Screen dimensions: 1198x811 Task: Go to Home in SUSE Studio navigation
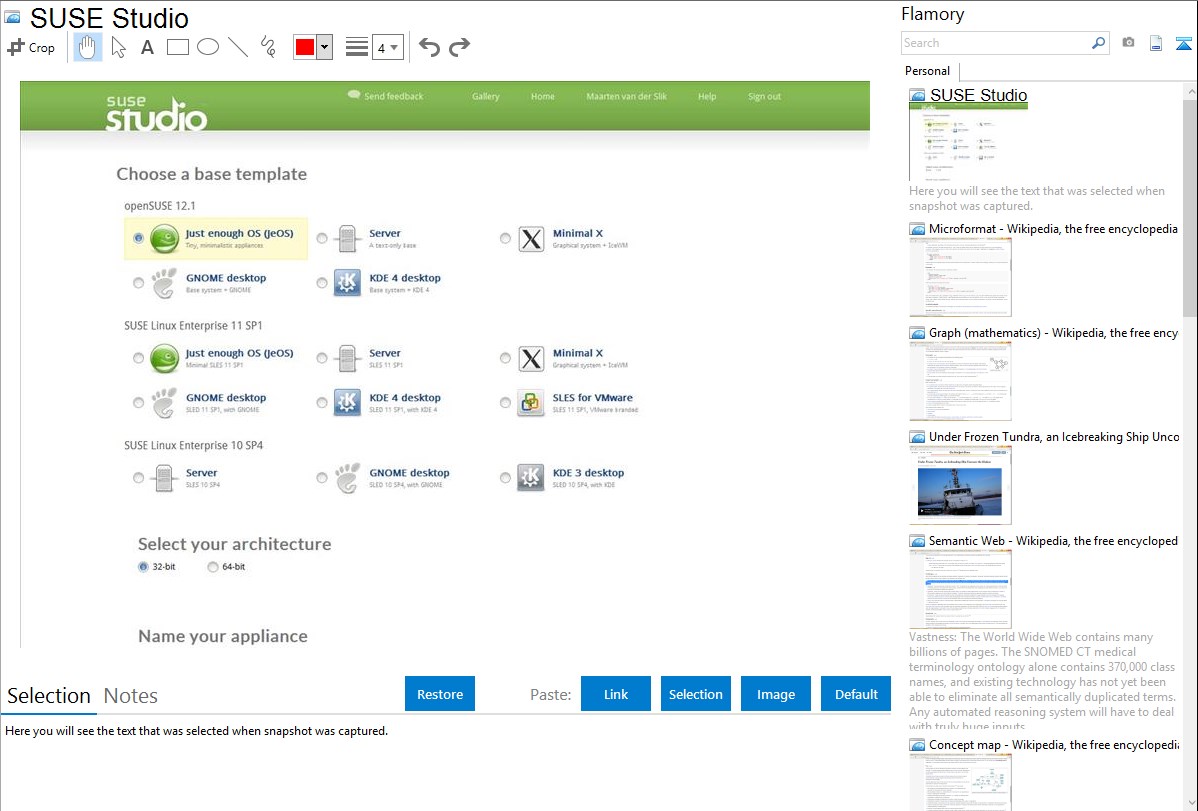point(542,96)
